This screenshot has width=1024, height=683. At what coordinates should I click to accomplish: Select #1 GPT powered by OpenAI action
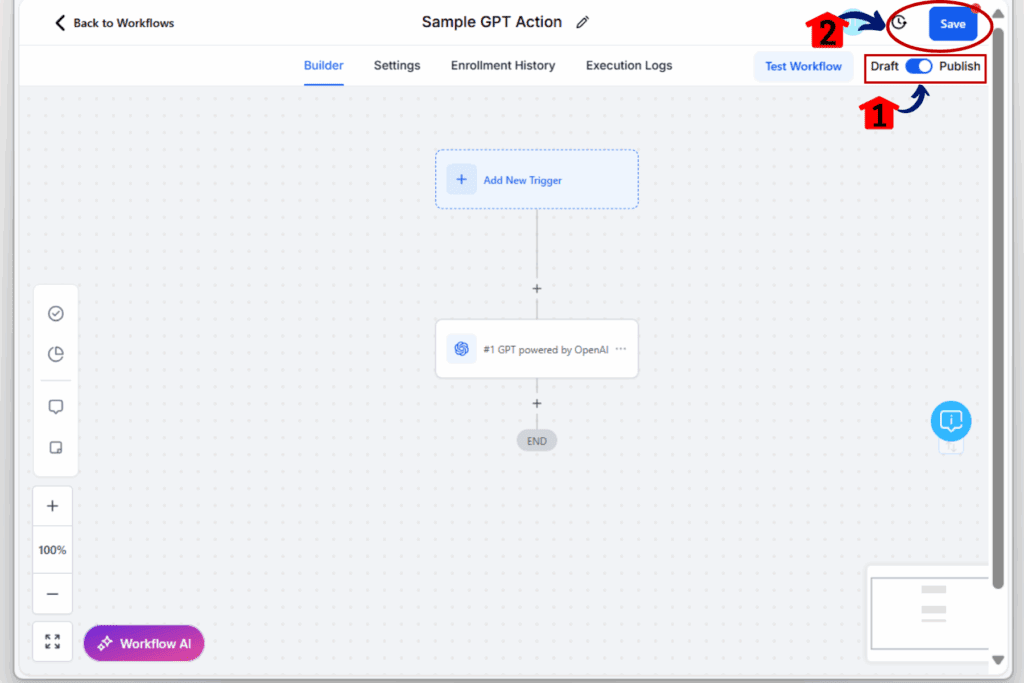(x=537, y=349)
